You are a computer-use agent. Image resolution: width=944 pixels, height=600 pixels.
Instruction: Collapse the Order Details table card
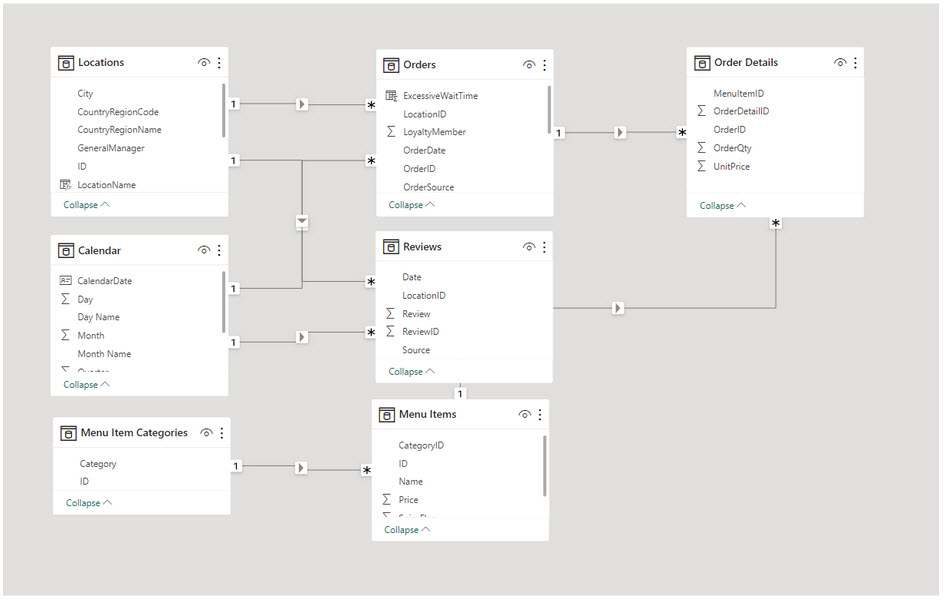[x=722, y=205]
